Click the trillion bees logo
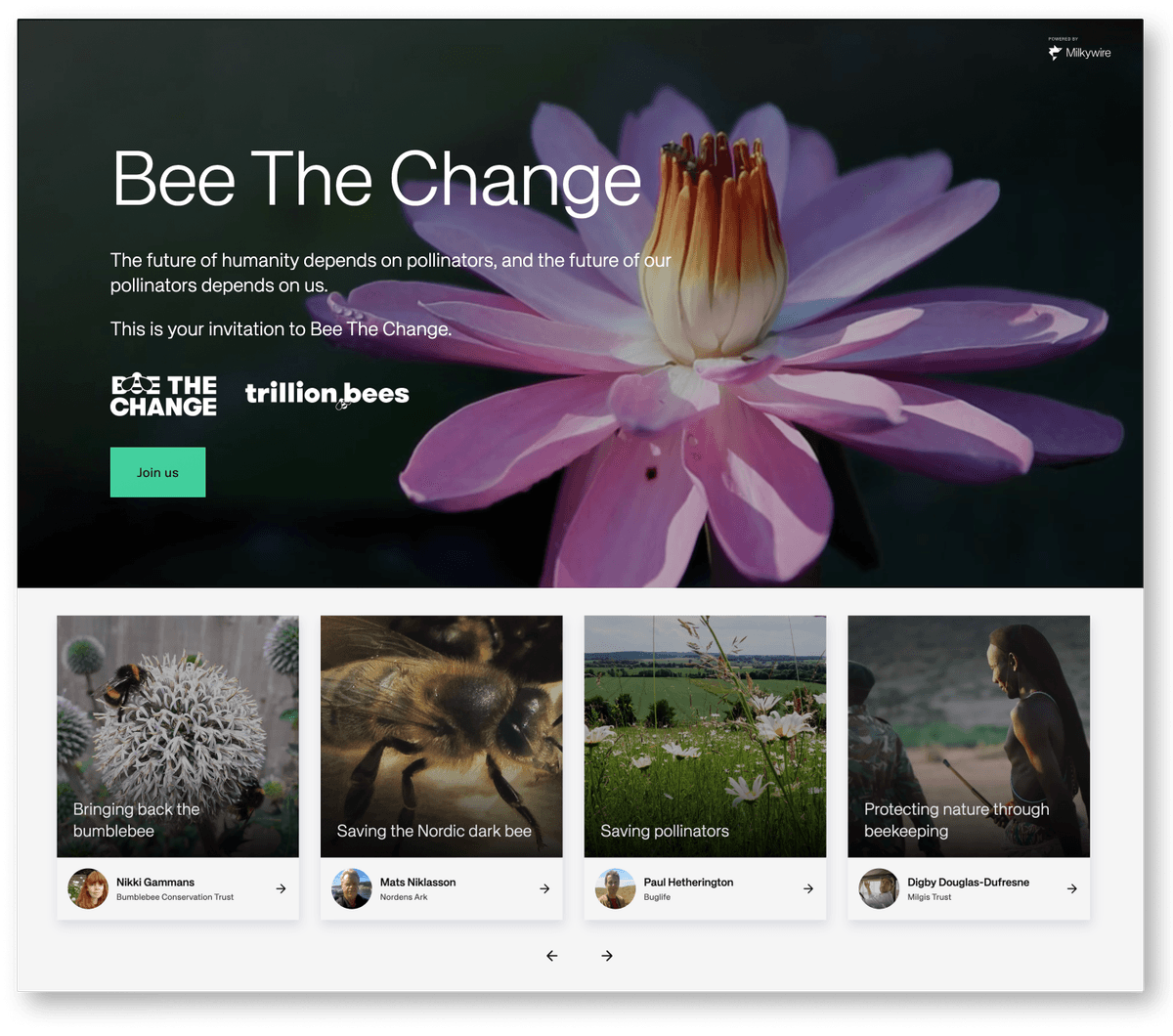This screenshot has width=1173, height=1036. click(x=326, y=394)
